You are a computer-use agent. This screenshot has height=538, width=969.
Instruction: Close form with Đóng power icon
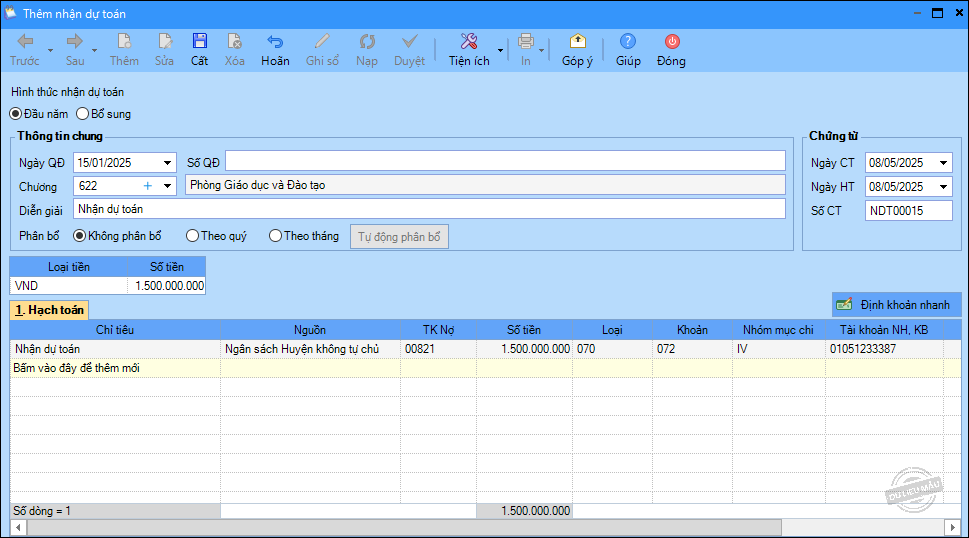click(x=672, y=41)
